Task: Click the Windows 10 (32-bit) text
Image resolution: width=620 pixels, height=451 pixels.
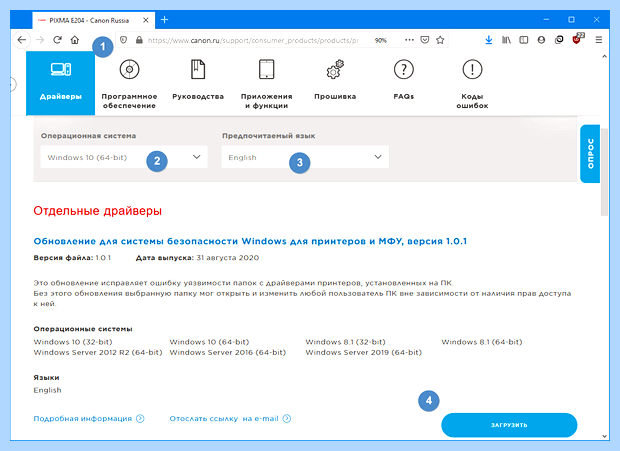Action: pos(73,342)
